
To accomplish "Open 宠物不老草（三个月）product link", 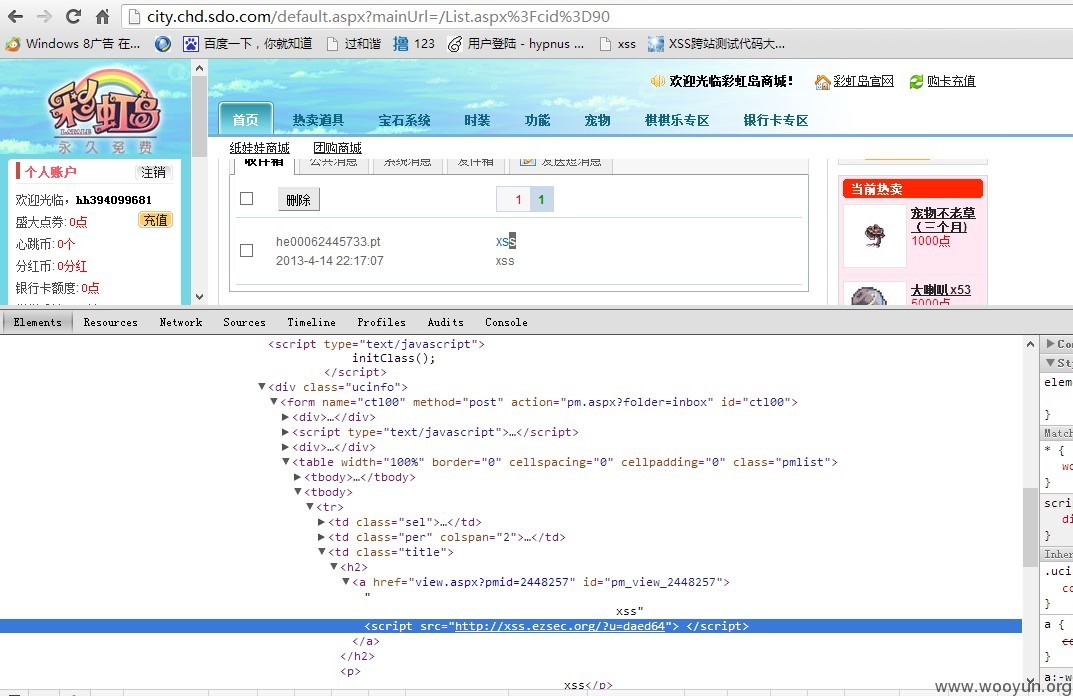I will pos(943,220).
